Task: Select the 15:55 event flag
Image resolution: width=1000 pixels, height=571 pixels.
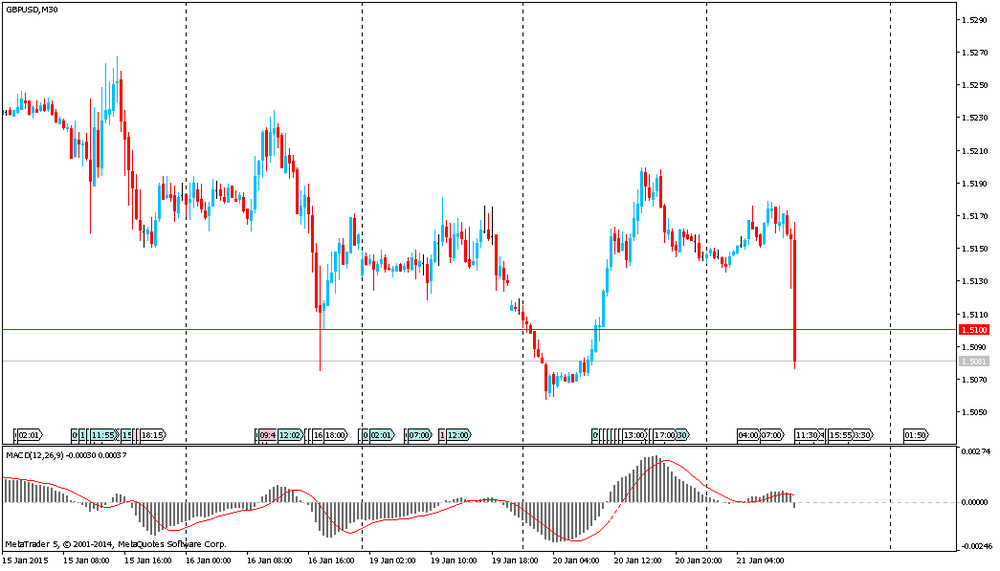Action: click(x=840, y=435)
